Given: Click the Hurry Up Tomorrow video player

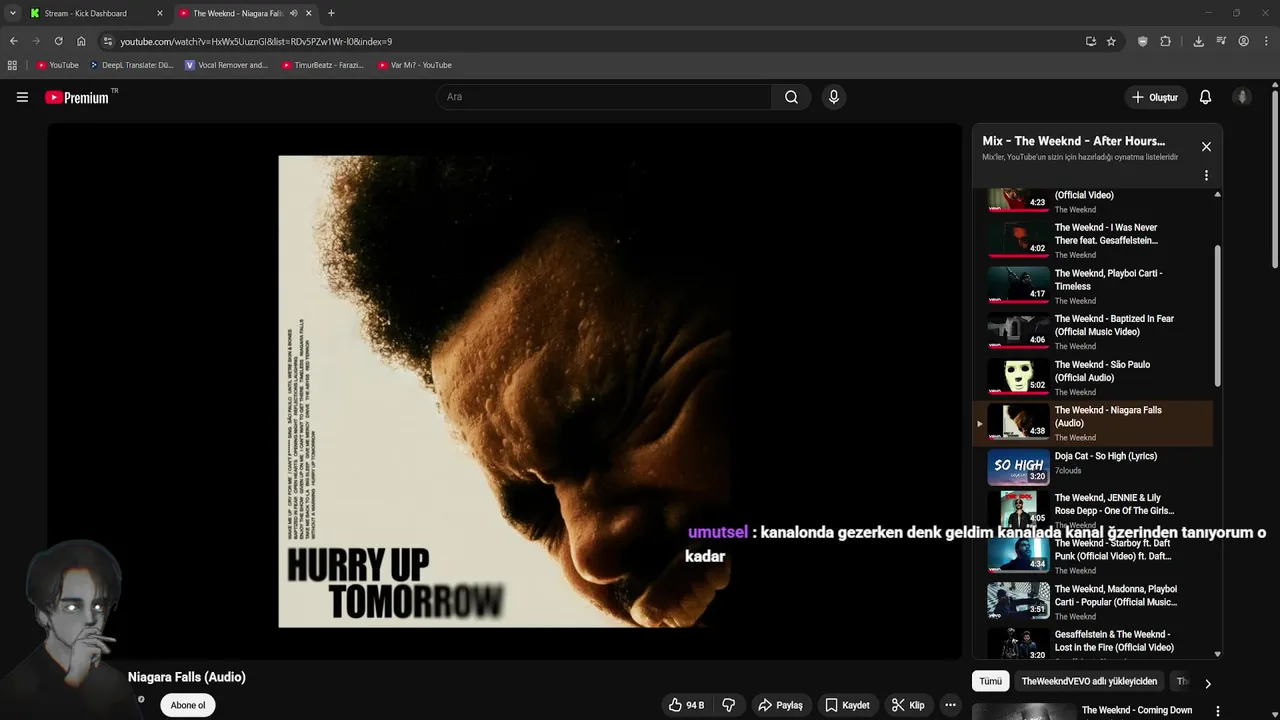Looking at the screenshot, I should (504, 391).
